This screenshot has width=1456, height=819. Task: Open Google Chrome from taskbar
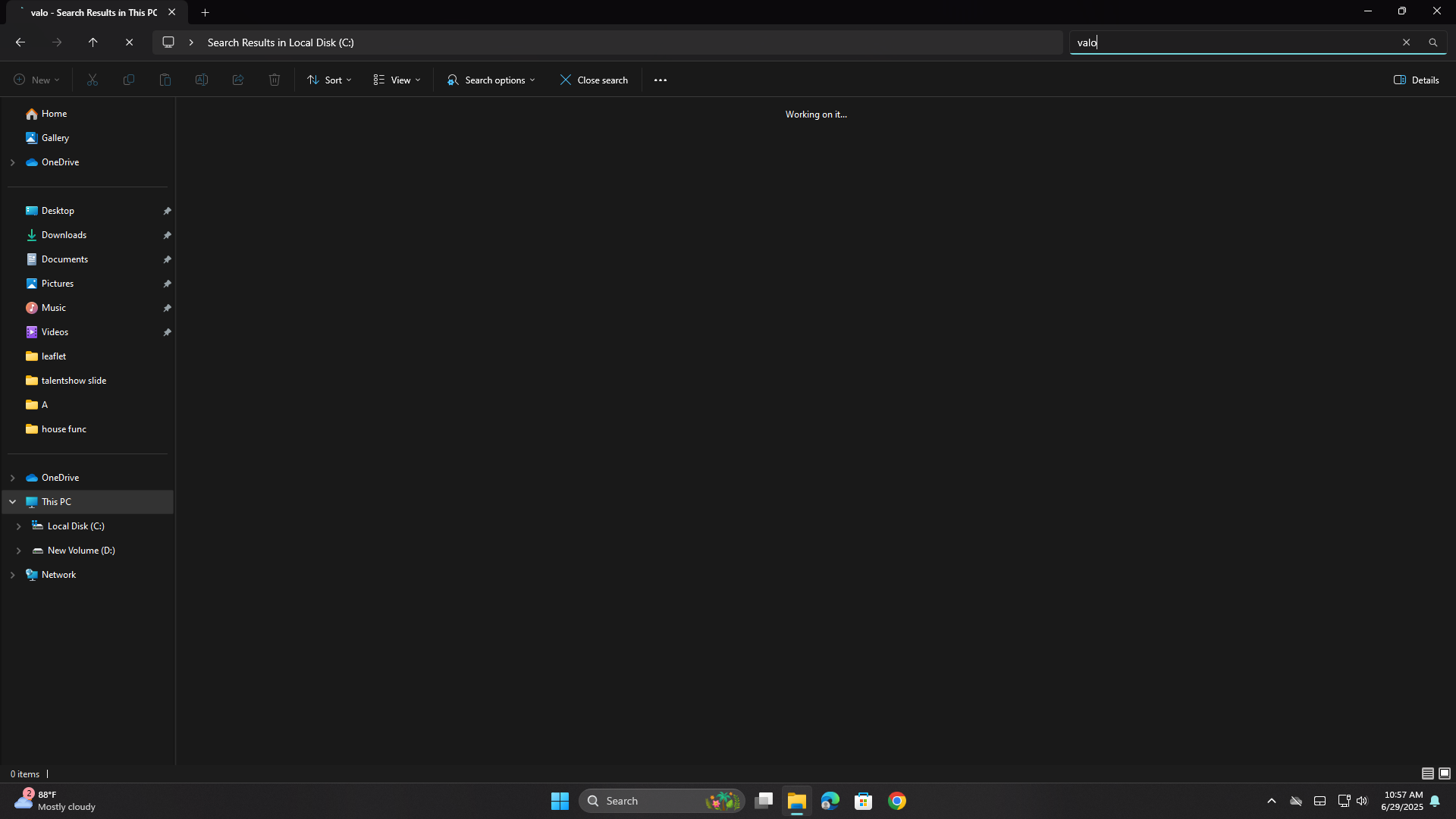pos(897,801)
